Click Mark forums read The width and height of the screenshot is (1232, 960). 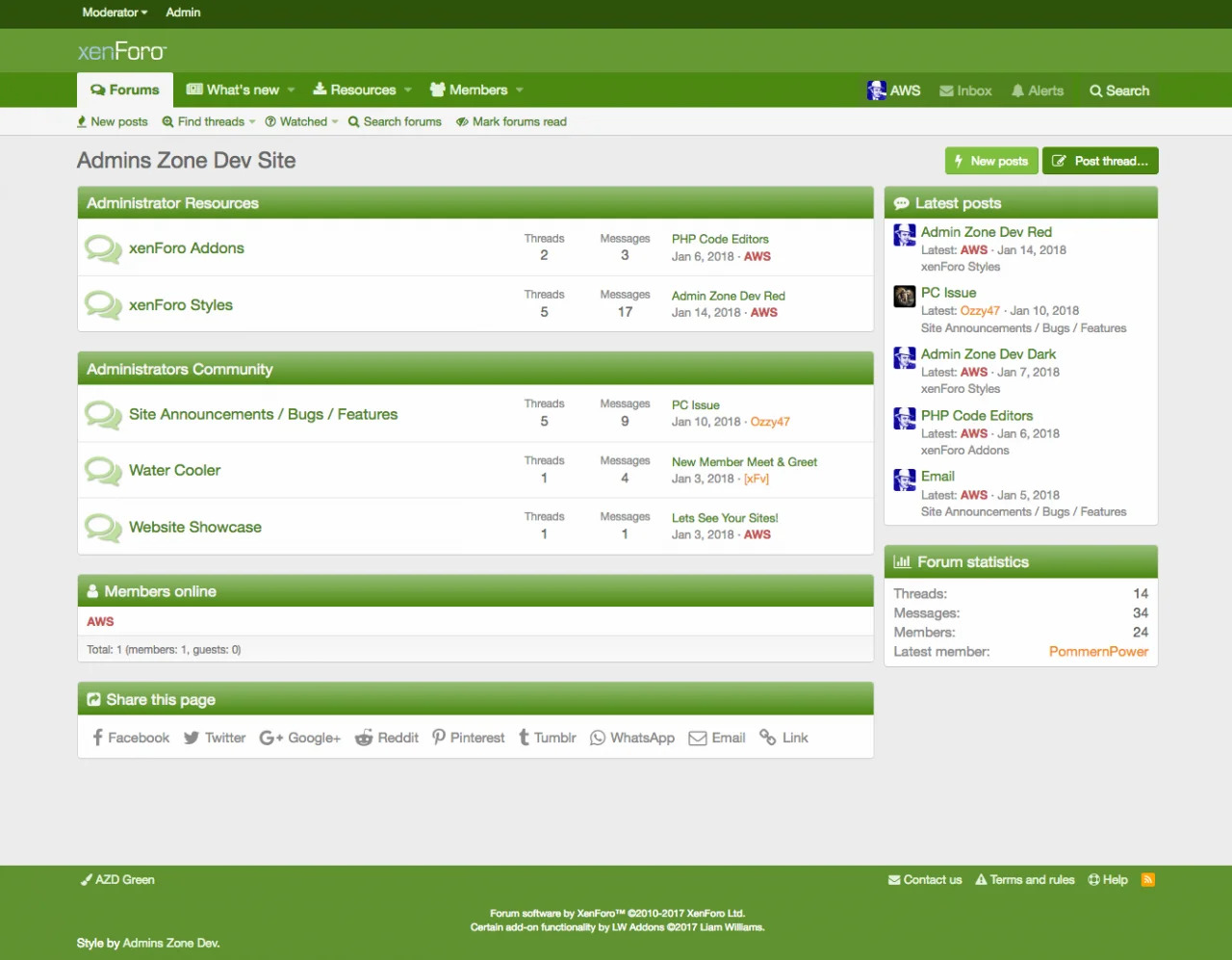tap(511, 122)
